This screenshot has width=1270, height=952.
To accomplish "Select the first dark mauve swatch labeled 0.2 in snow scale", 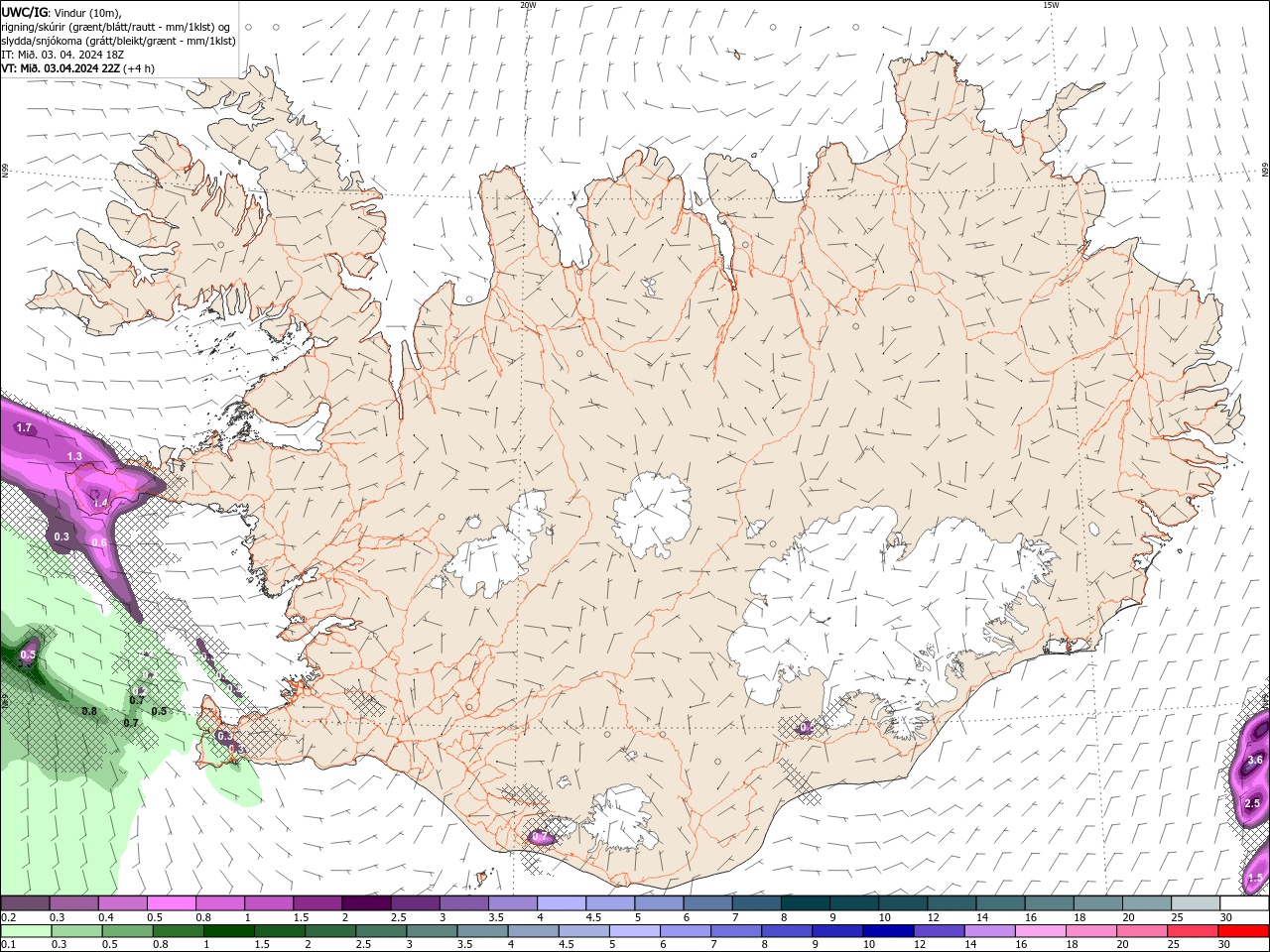I will (25, 903).
